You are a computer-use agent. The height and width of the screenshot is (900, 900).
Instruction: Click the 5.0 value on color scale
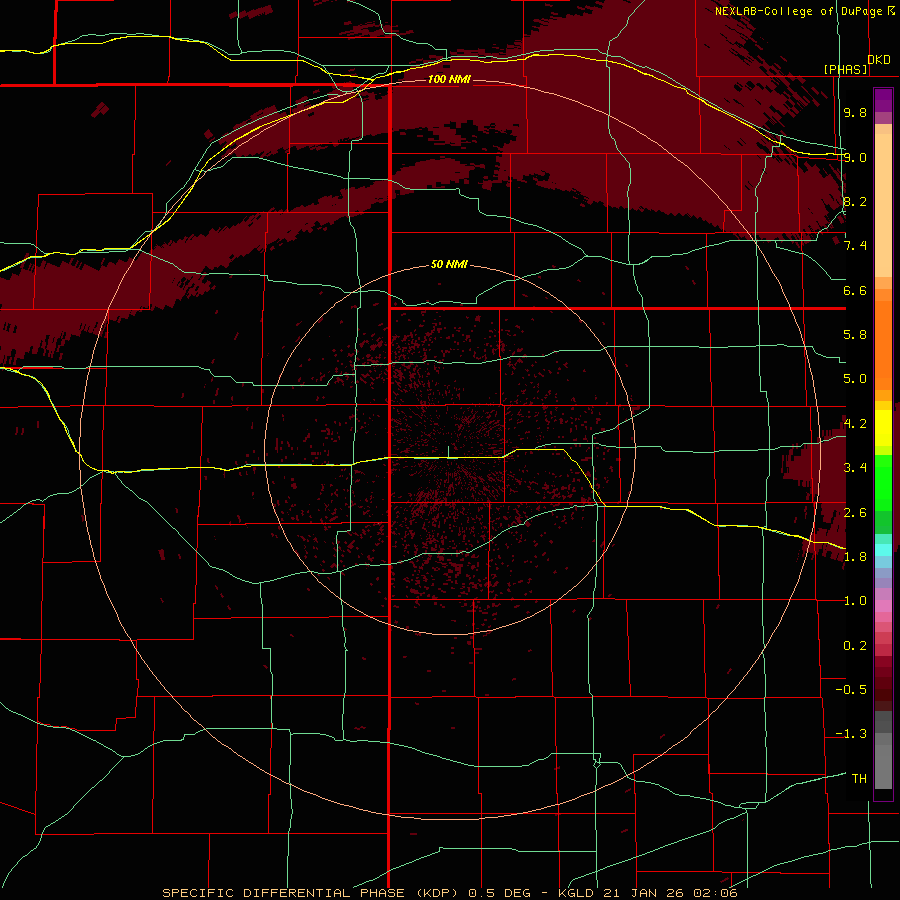(x=855, y=379)
